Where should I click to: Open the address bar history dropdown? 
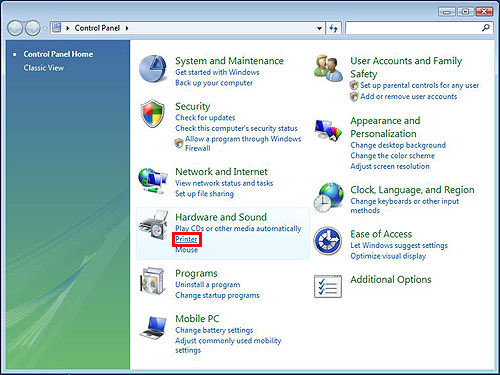319,28
